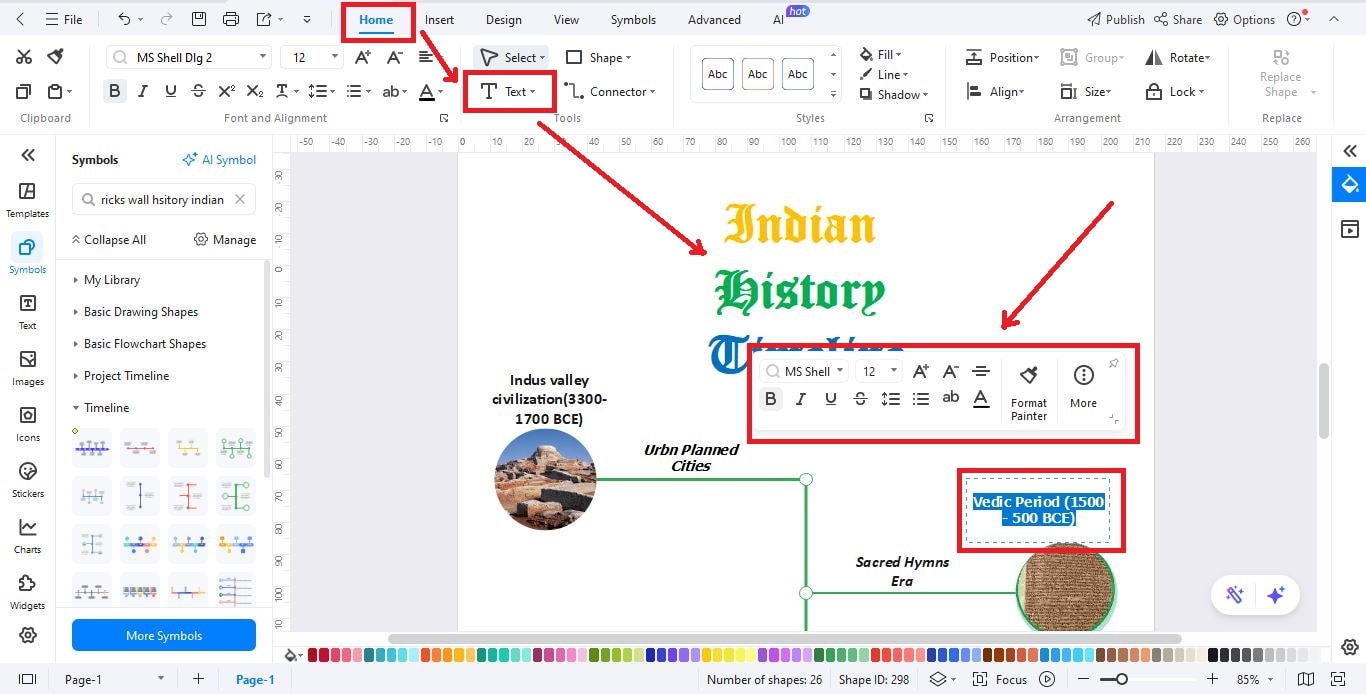Toggle bold on the floating text toolbar
Image resolution: width=1366 pixels, height=694 pixels.
[x=770, y=398]
